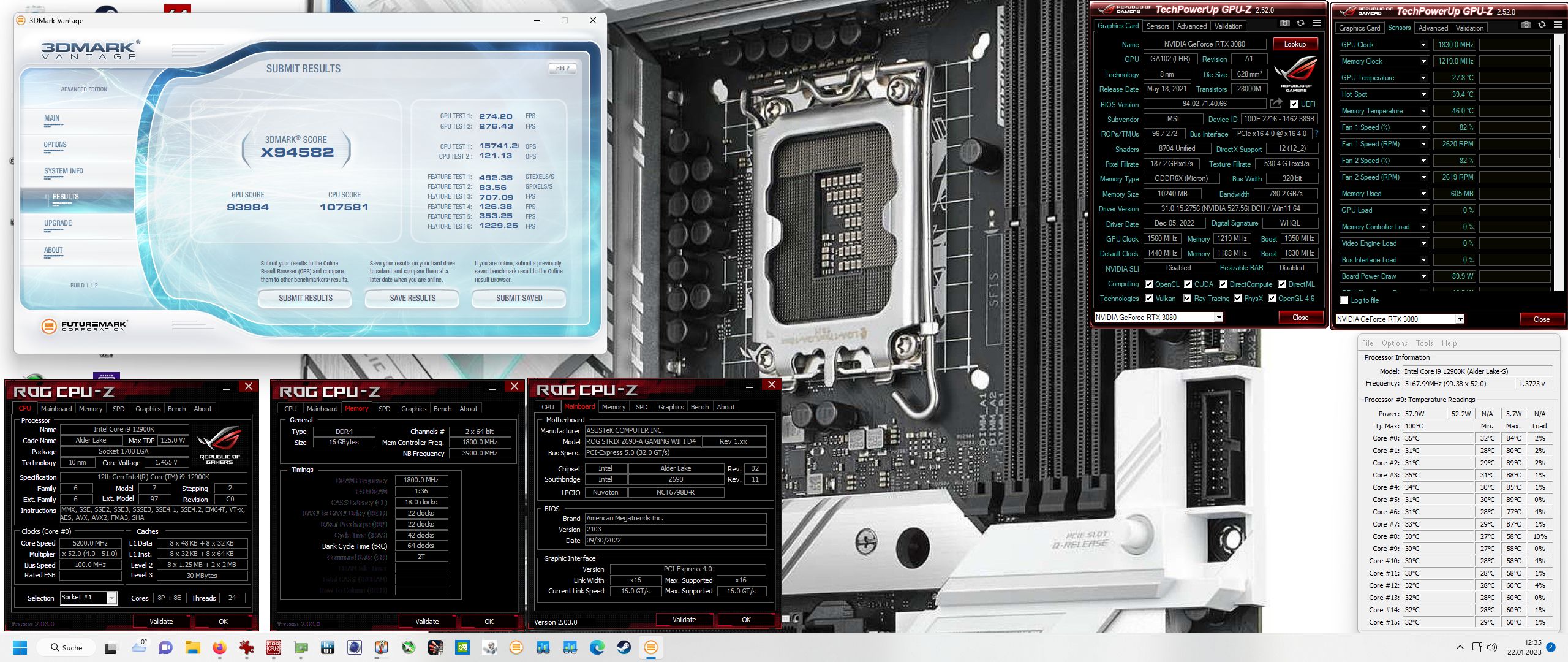Open the GPU Temperature sensor dropdown

click(1423, 78)
